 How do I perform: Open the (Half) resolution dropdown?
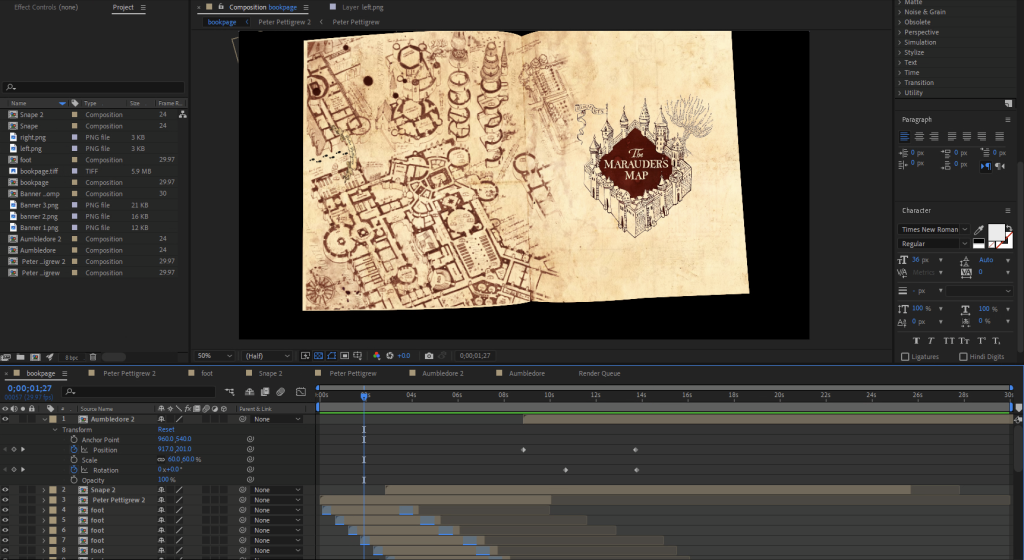point(266,356)
